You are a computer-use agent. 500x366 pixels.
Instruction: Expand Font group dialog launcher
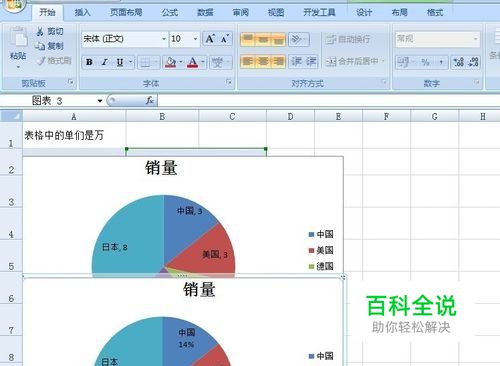click(229, 82)
